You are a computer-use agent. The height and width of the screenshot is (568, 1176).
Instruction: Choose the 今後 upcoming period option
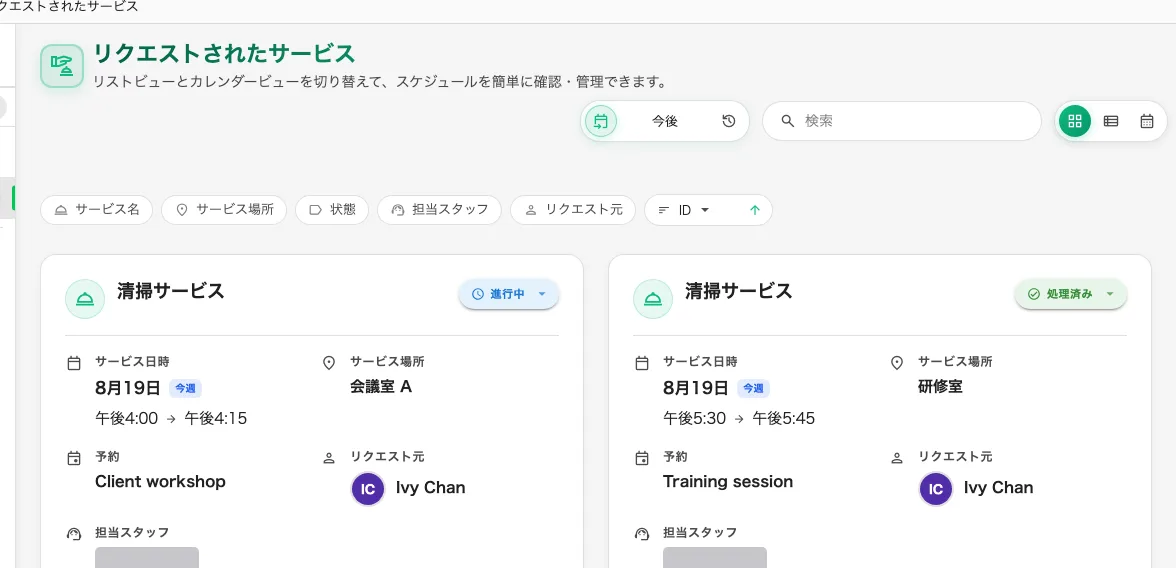coord(664,121)
